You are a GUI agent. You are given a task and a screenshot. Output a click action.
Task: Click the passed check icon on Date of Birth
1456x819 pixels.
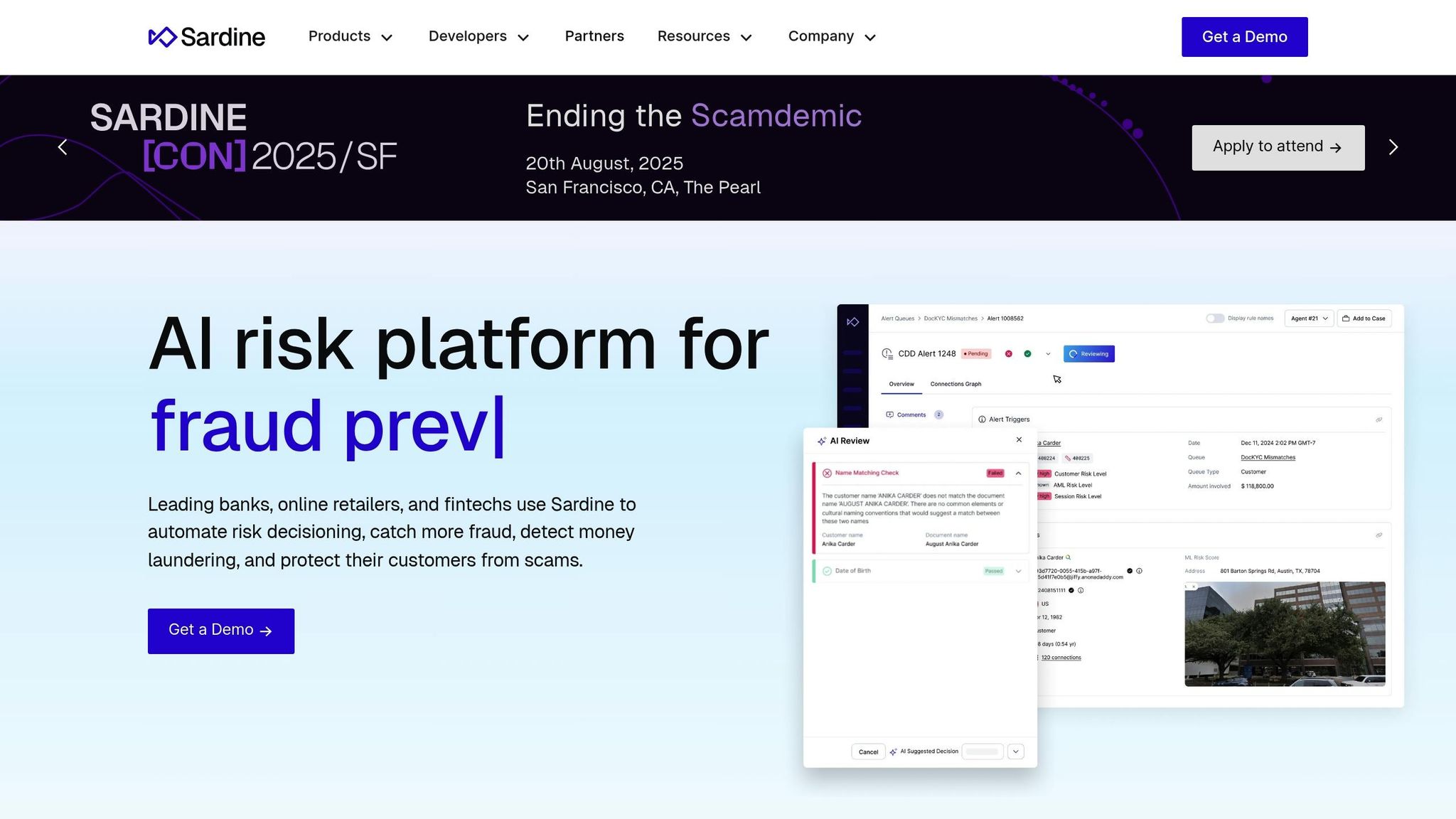click(827, 571)
